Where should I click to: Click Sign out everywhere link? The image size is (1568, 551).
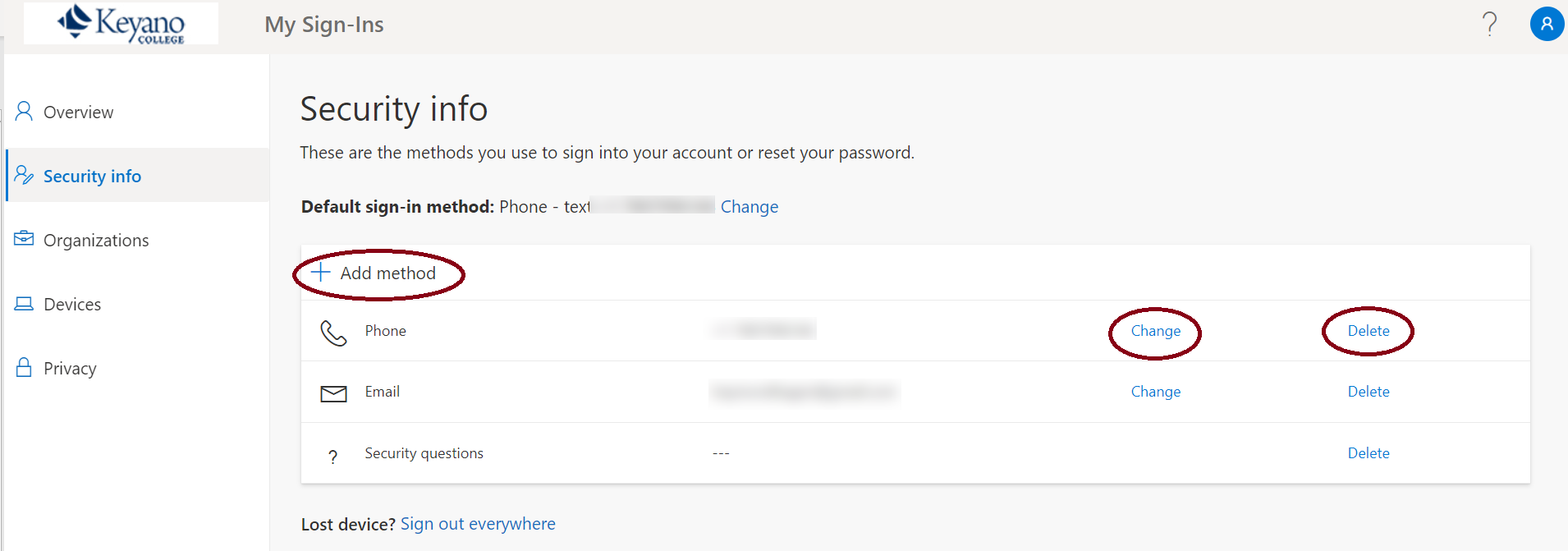click(x=478, y=524)
